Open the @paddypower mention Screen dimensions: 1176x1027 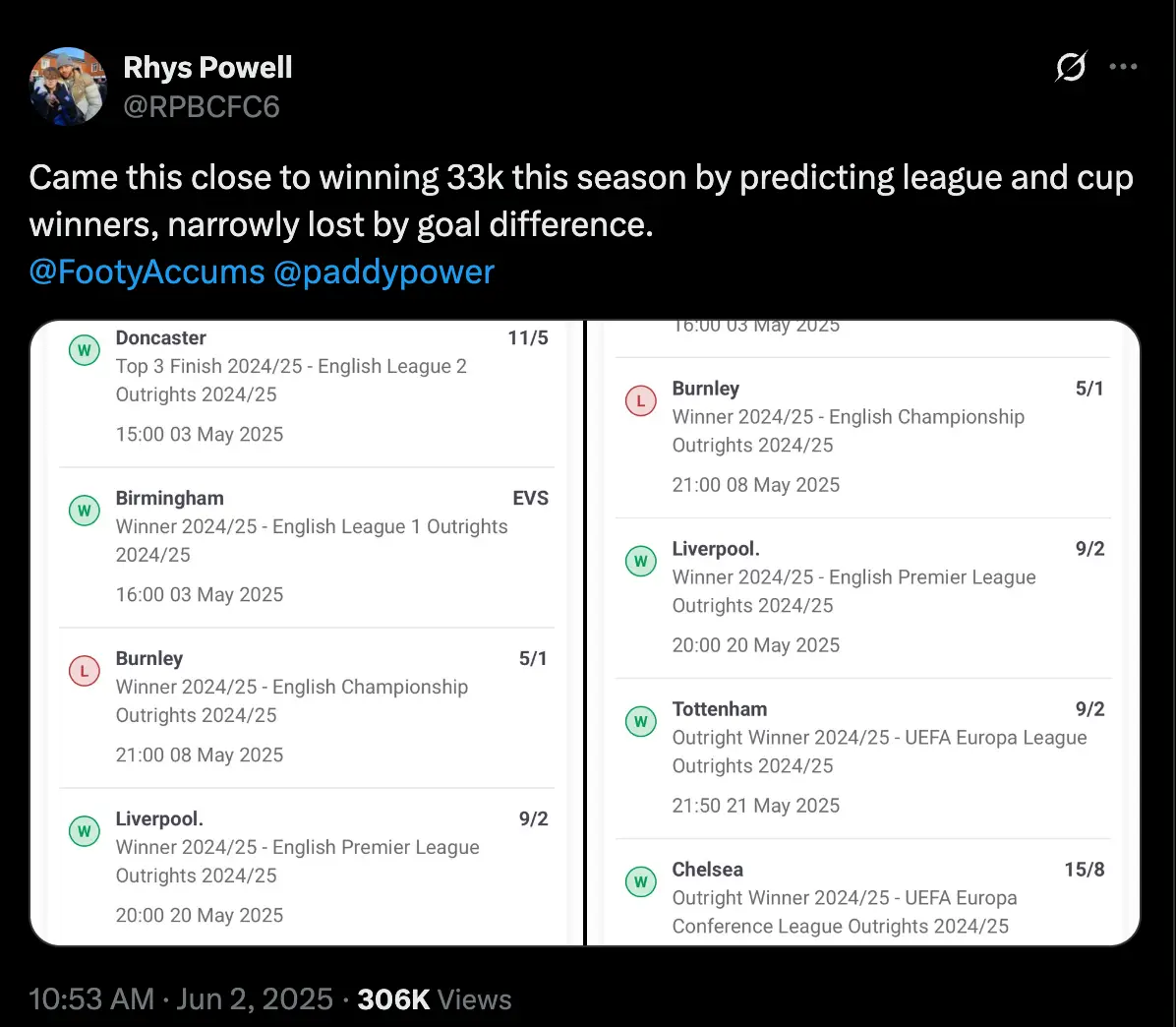point(383,272)
